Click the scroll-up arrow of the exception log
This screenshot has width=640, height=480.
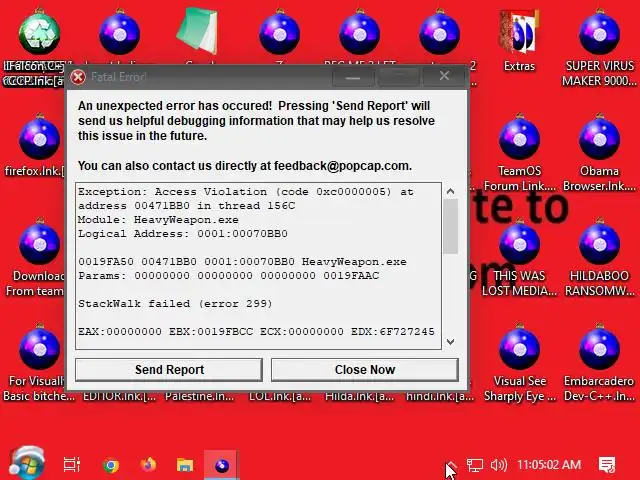(x=450, y=191)
